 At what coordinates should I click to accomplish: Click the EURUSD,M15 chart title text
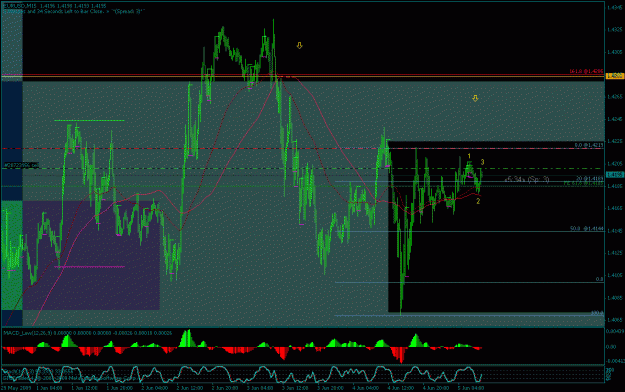20,6
